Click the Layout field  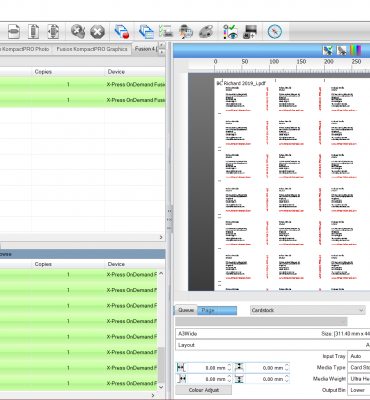pos(273,345)
